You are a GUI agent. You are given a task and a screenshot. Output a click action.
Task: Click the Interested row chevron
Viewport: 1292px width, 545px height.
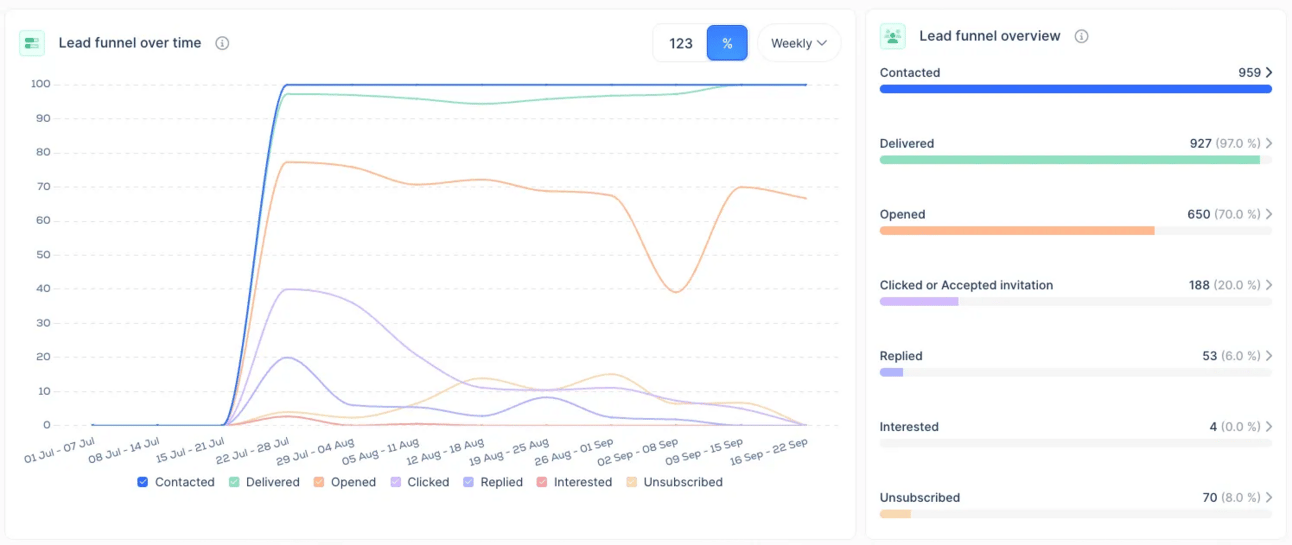tap(1269, 427)
